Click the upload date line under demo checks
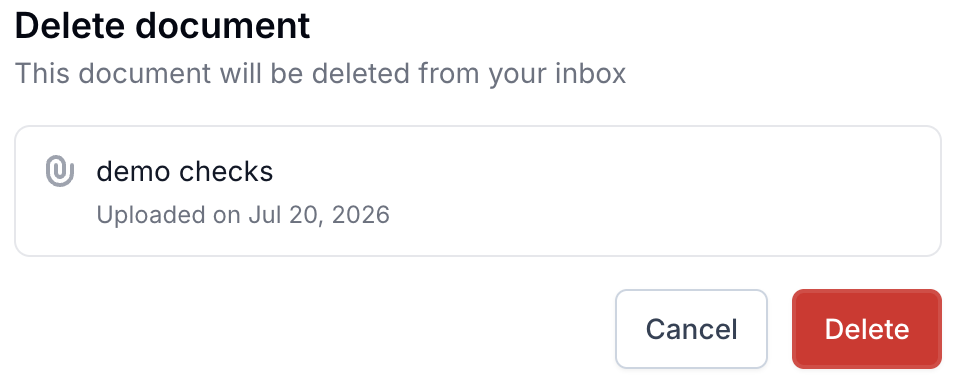Image resolution: width=958 pixels, height=388 pixels. tap(243, 215)
